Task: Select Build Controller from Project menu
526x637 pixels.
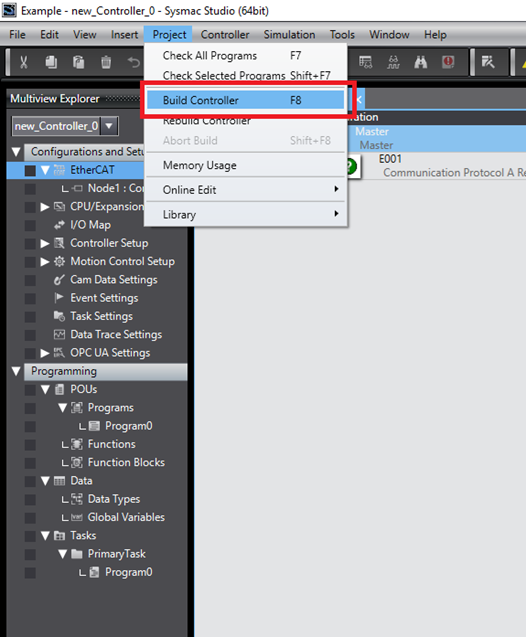Action: pyautogui.click(x=246, y=100)
